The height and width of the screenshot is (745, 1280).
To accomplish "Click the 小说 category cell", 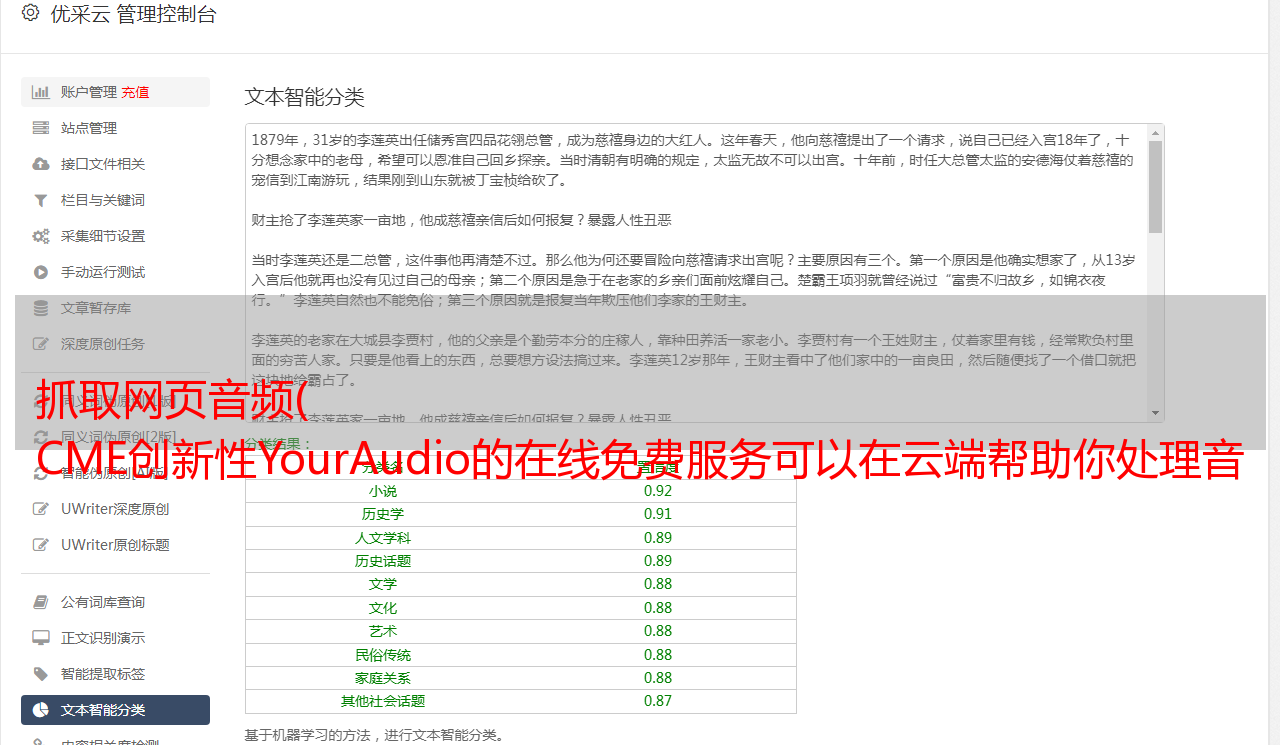I will (383, 491).
